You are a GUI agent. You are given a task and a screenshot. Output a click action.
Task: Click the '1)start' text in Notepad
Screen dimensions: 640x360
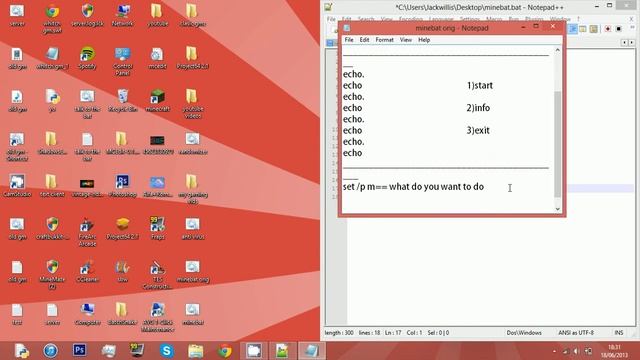coord(480,86)
